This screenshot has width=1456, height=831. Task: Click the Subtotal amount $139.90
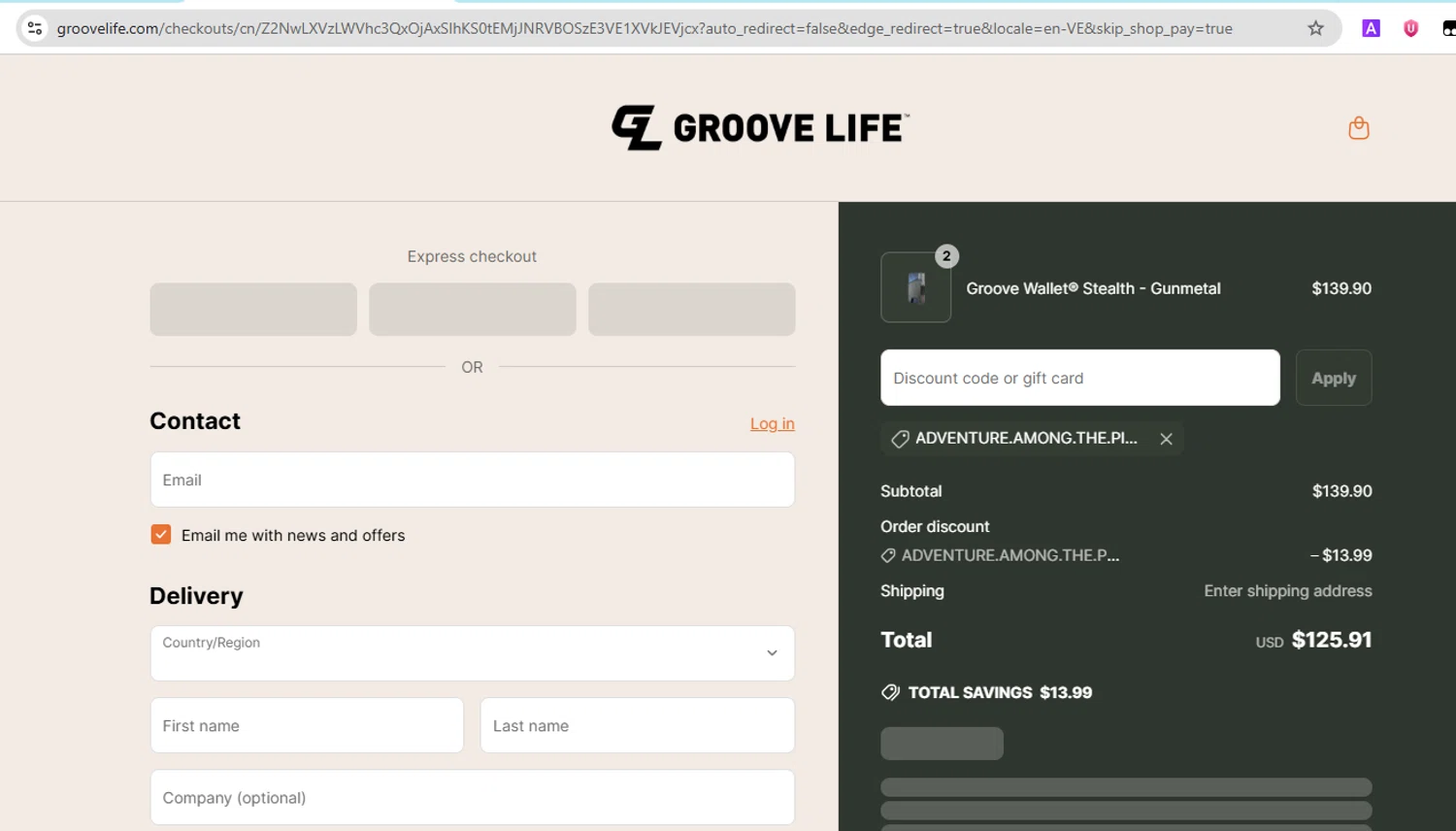click(1341, 491)
